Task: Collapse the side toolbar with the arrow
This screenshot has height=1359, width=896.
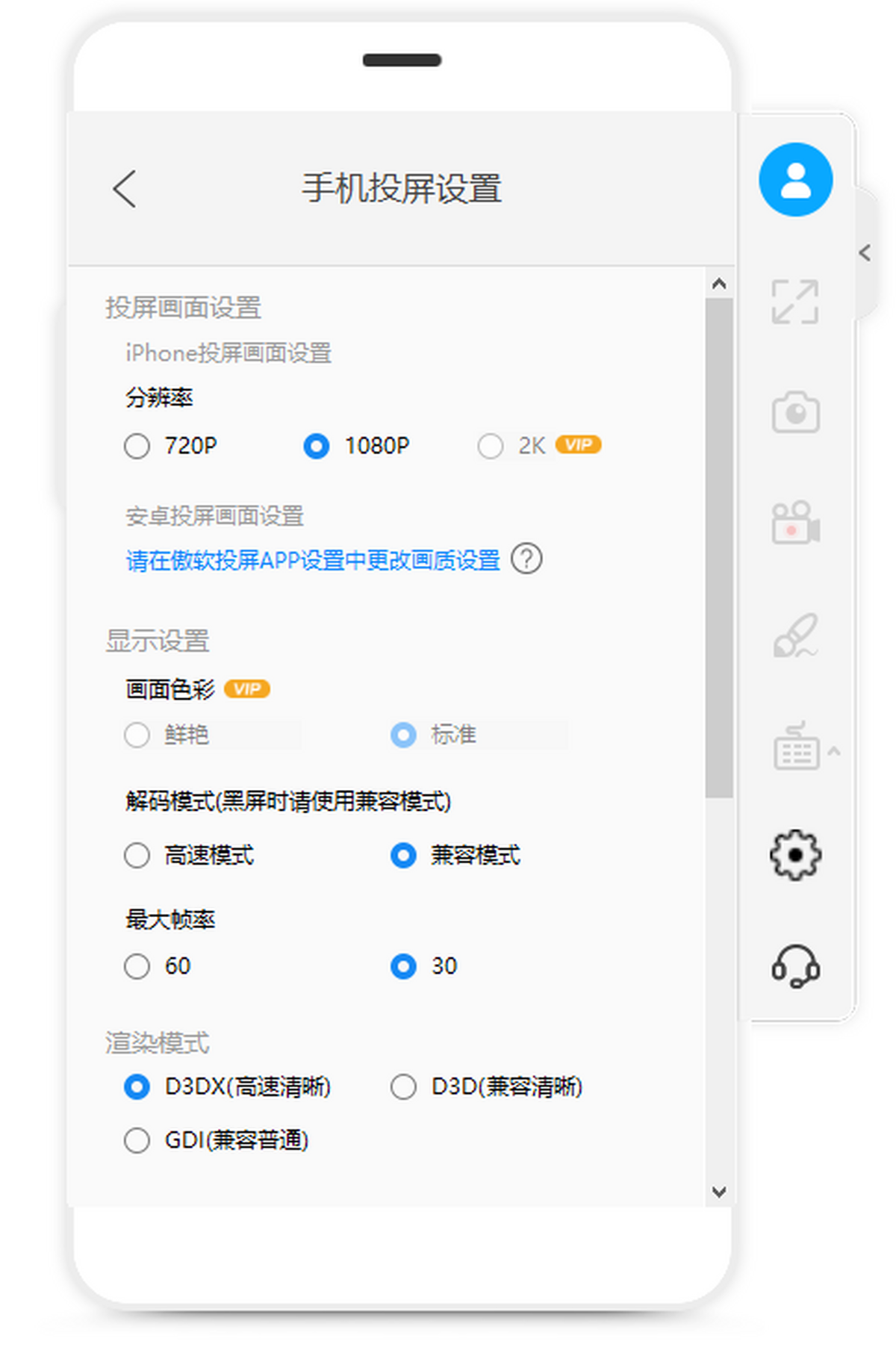Action: coord(865,253)
